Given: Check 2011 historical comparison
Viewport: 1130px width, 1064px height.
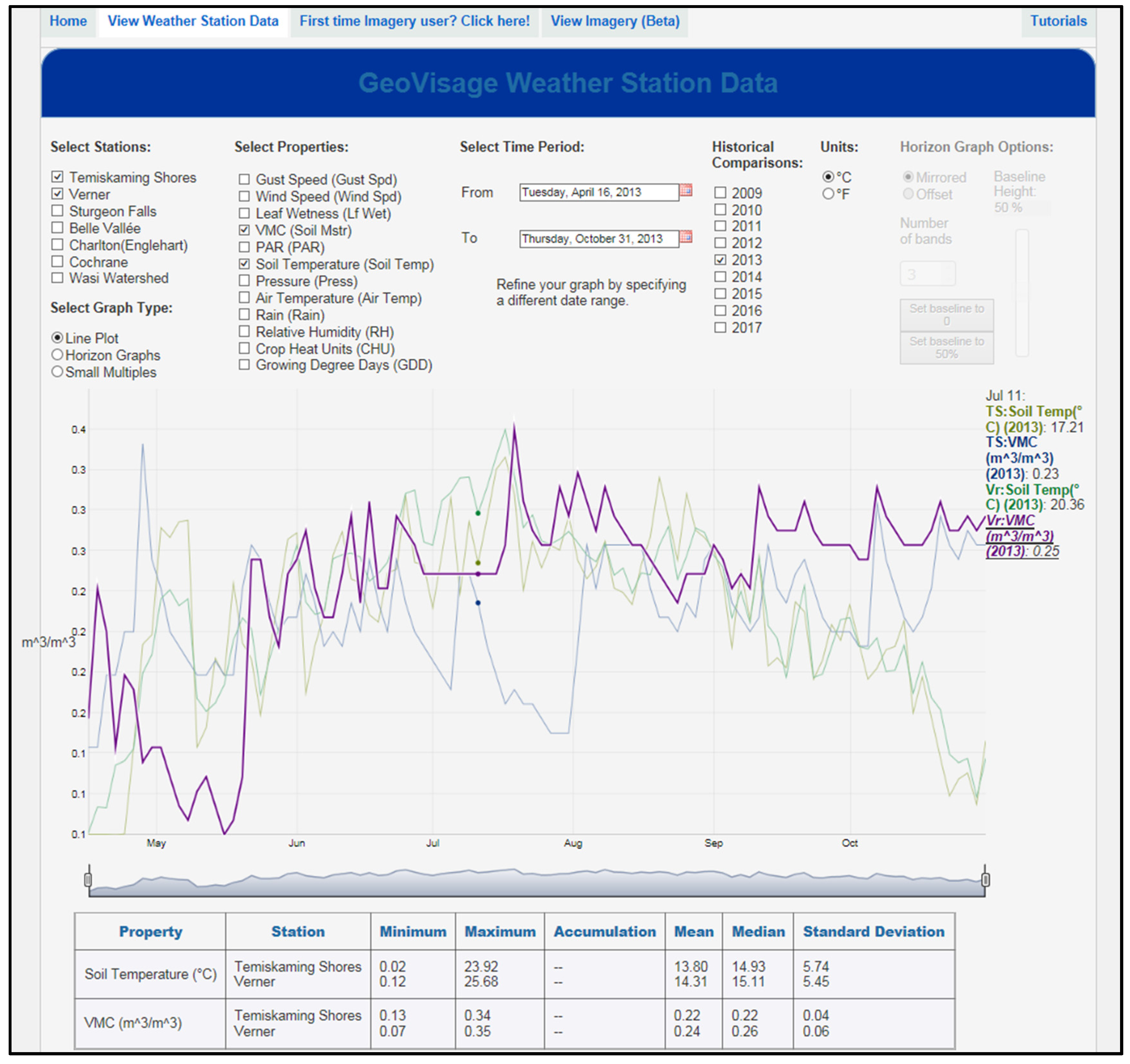Looking at the screenshot, I should coord(720,226).
